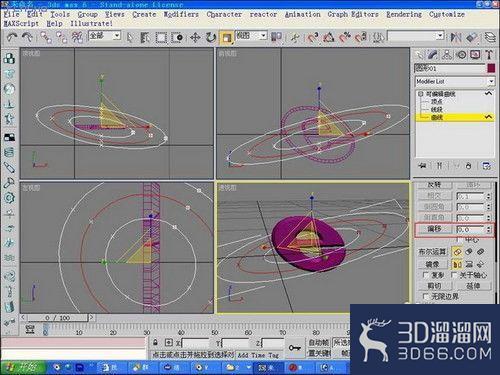
Task: Toggle the Spinner Snap icon
Action: click(x=360, y=37)
